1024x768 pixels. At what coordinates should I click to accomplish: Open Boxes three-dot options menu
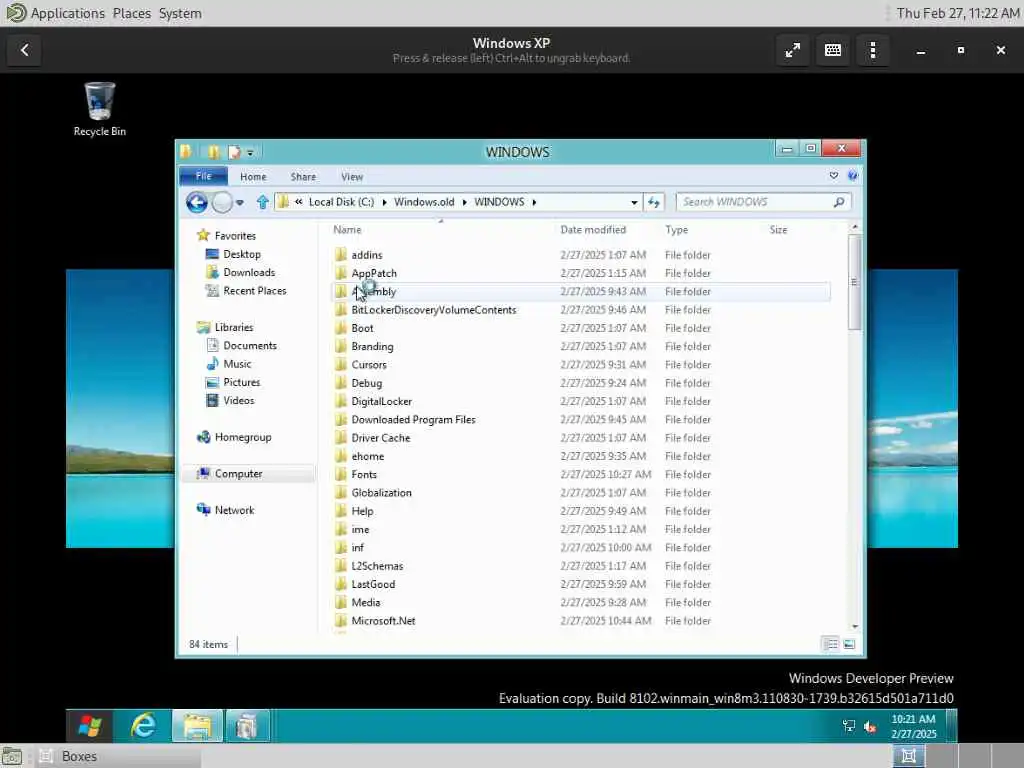[x=872, y=50]
